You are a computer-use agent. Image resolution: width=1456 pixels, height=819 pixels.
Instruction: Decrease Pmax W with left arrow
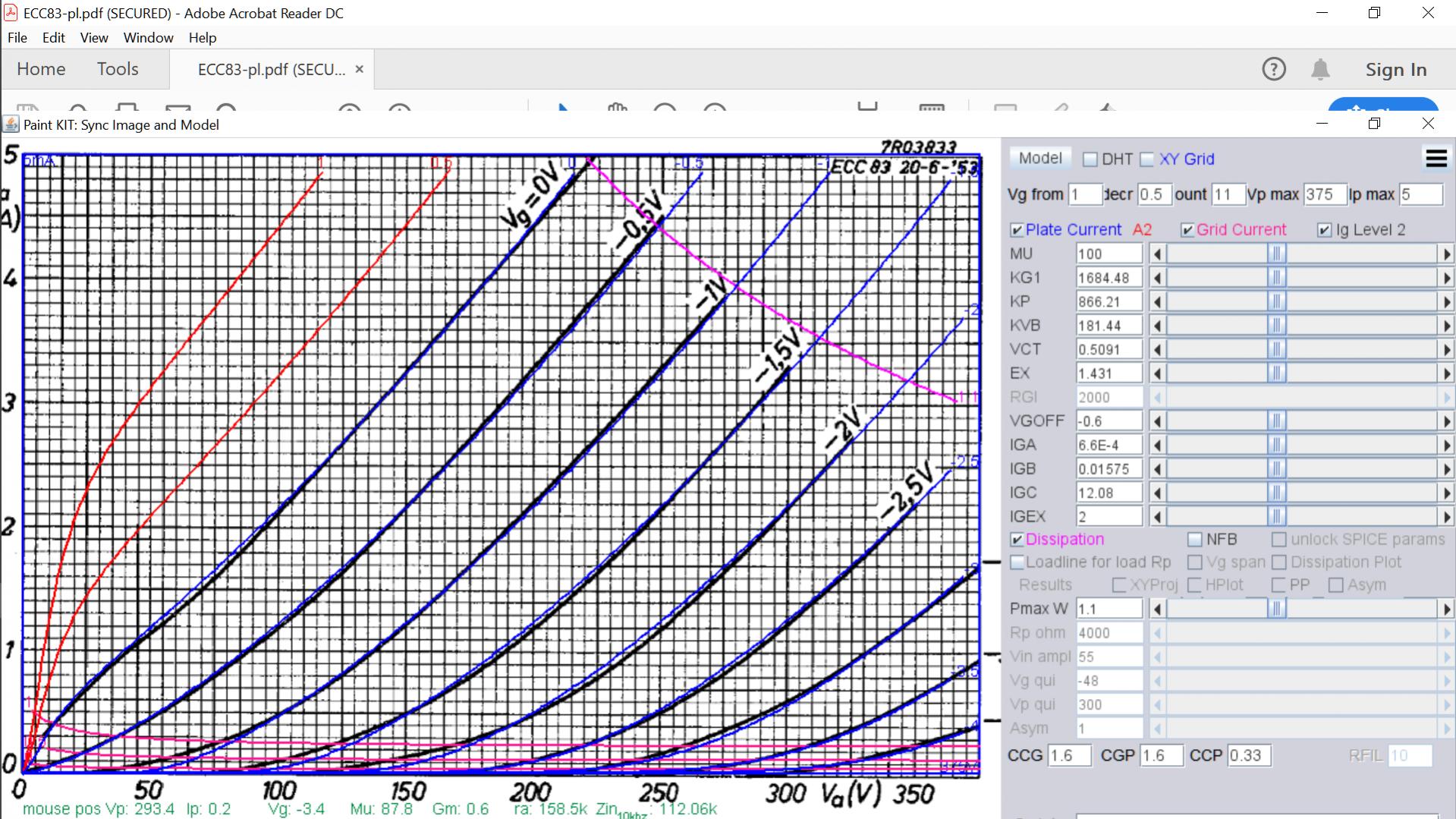point(1157,609)
